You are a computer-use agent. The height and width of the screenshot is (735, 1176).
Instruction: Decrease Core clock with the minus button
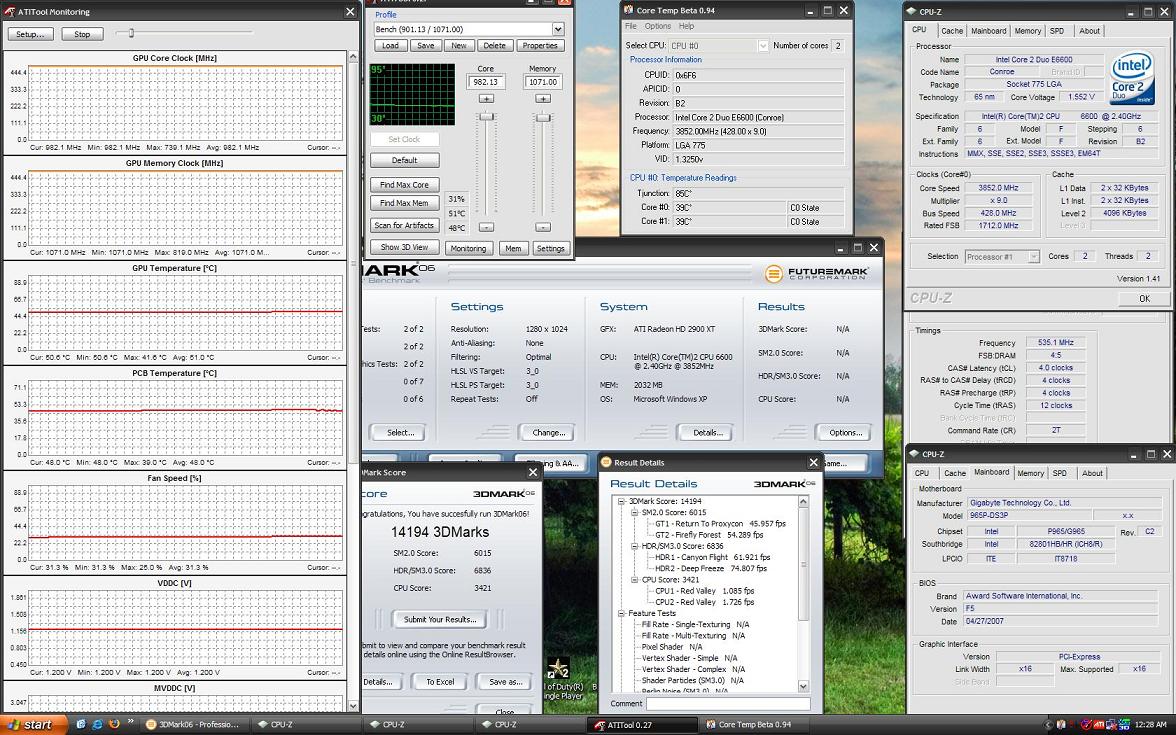[486, 227]
